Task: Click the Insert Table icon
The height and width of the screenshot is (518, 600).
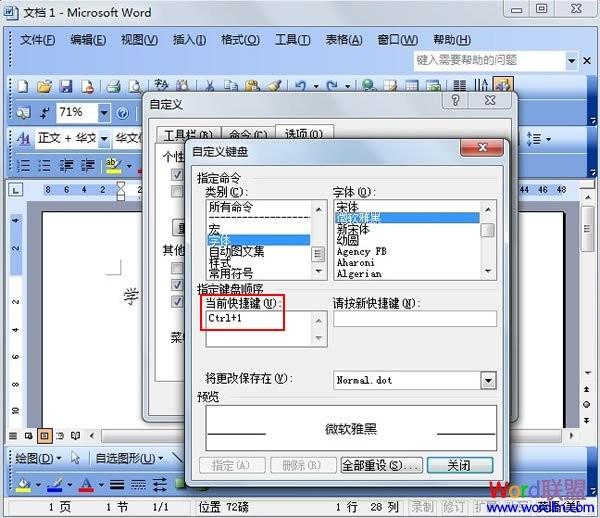Action: point(412,87)
